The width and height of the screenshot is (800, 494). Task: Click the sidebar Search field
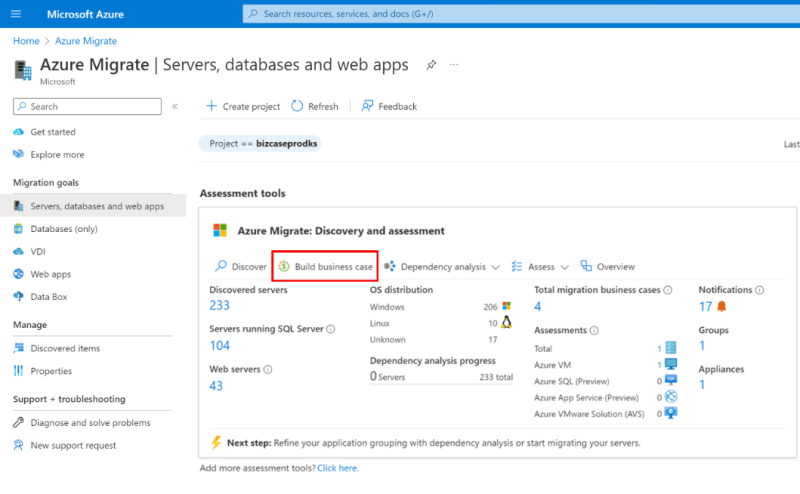[87, 107]
